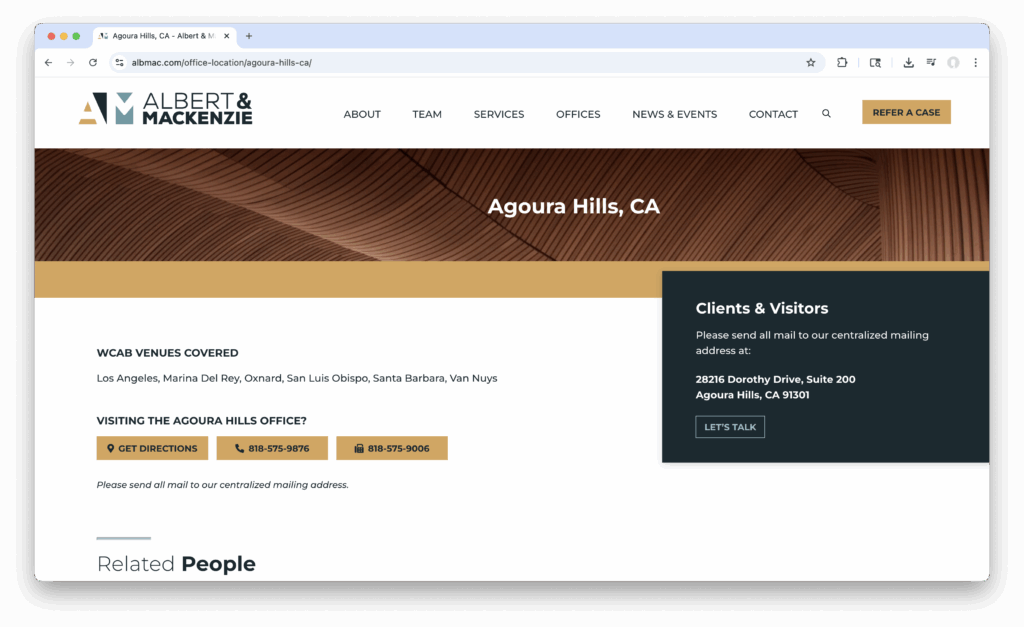Image resolution: width=1024 pixels, height=627 pixels.
Task: Open the profile avatar icon
Action: pos(953,62)
